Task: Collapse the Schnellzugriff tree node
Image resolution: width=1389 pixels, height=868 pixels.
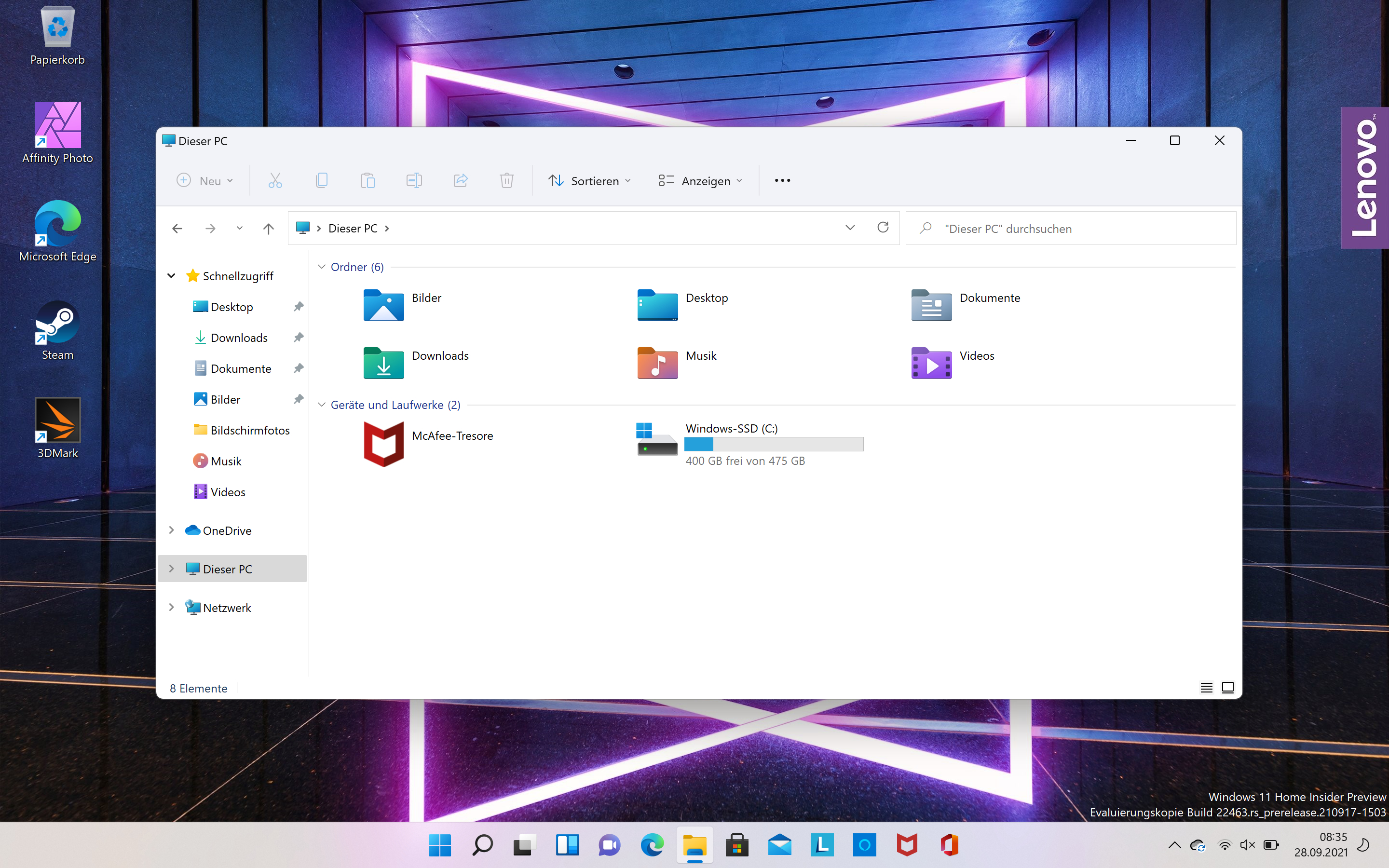Action: coord(171,276)
